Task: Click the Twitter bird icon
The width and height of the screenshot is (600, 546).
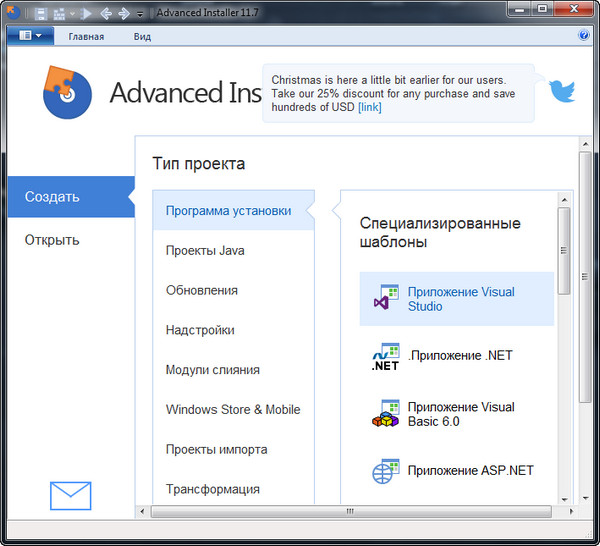Action: 562,91
